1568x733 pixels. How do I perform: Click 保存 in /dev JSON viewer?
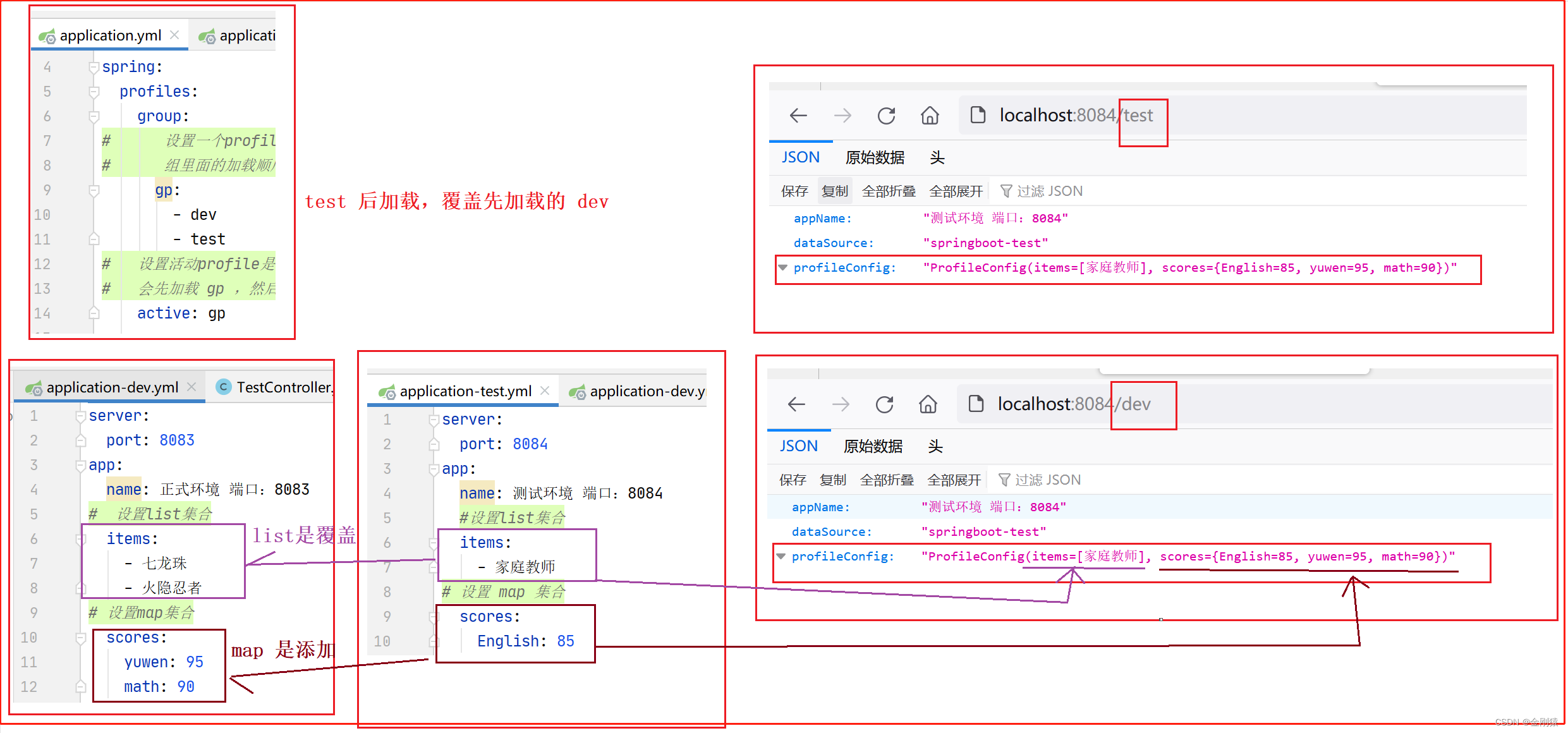tap(793, 480)
